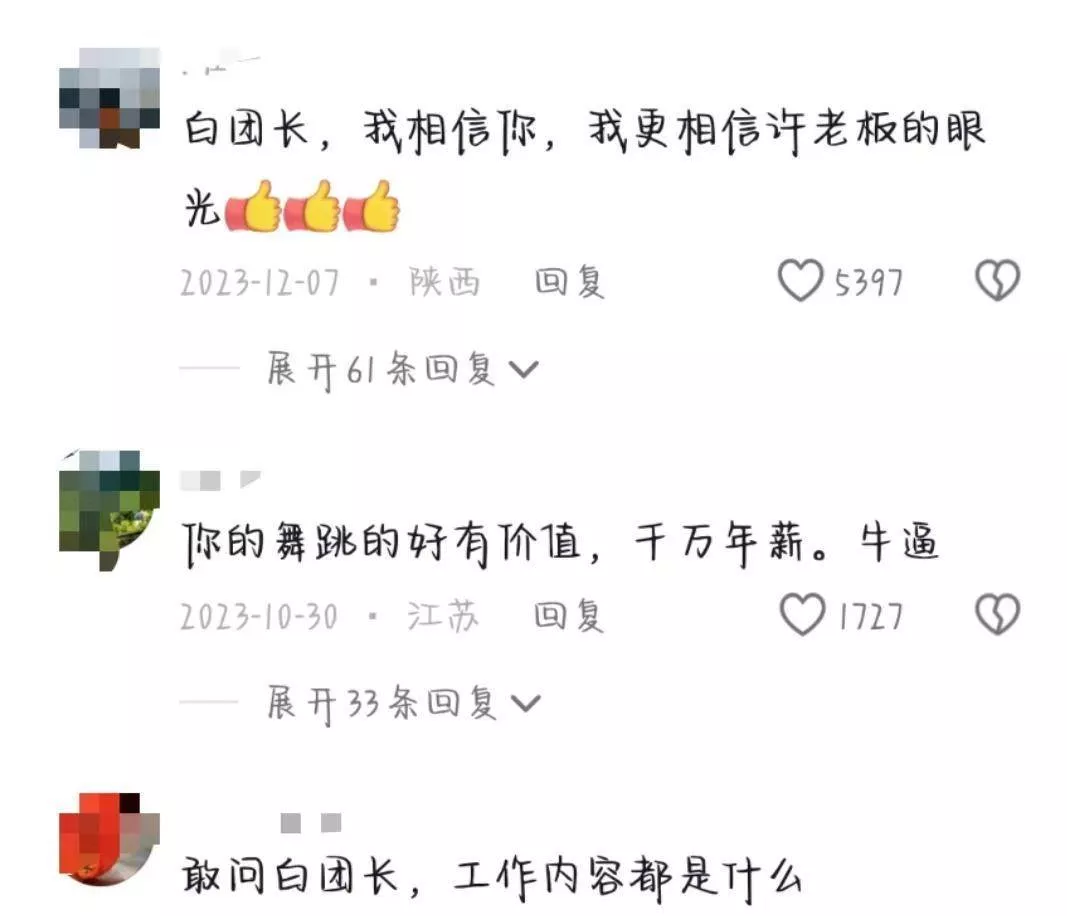Tap broken heart on 千万年薪 comment

(998, 615)
